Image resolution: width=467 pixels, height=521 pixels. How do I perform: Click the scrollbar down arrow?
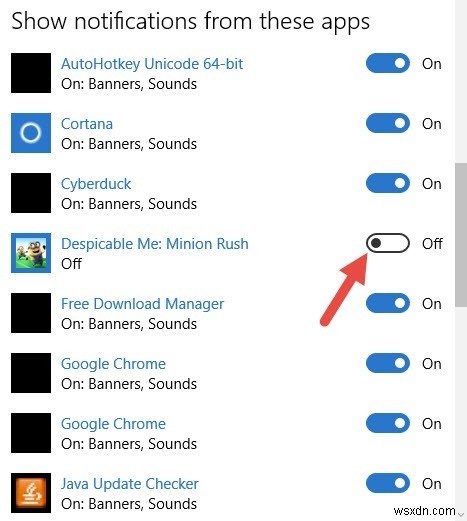click(x=461, y=515)
